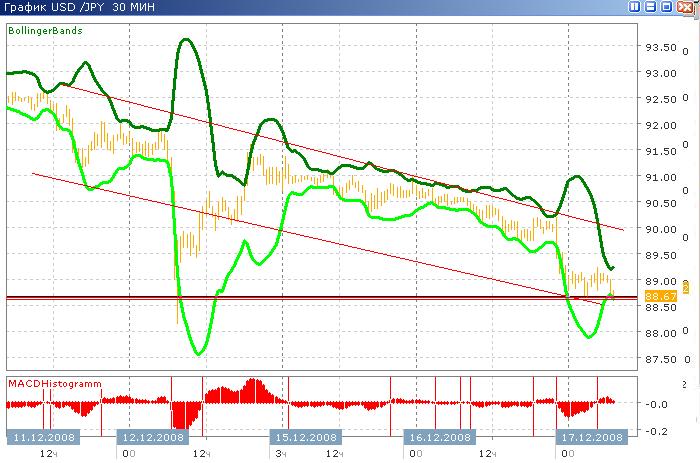The height and width of the screenshot is (463, 700).
Task: Close the USD/JPY chart window
Action: coord(685,8)
